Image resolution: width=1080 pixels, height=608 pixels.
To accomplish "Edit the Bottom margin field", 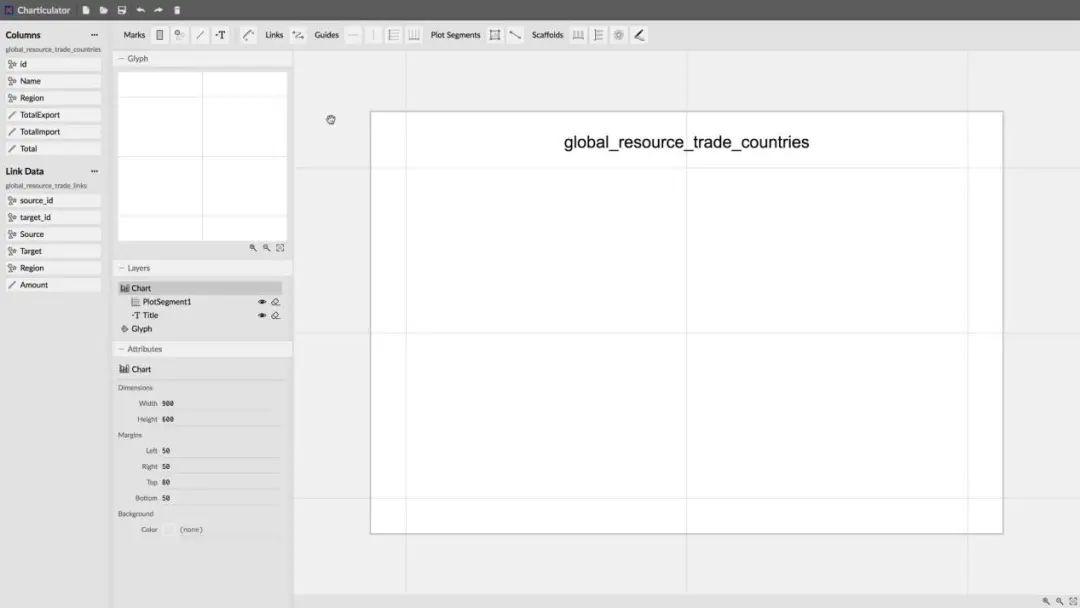I will point(220,499).
